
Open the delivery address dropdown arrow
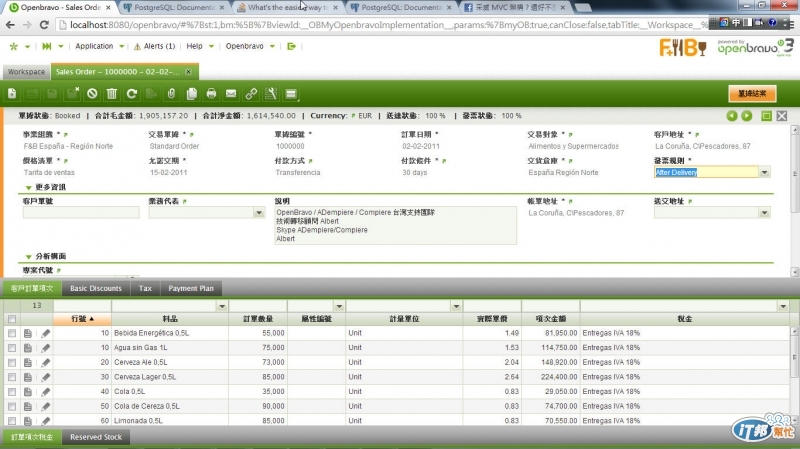[x=764, y=213]
